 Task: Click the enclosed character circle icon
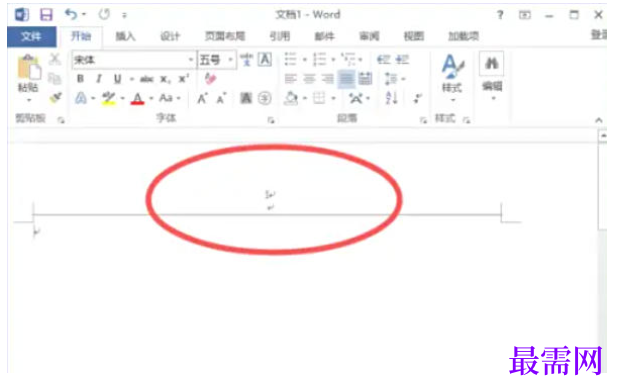(x=265, y=98)
